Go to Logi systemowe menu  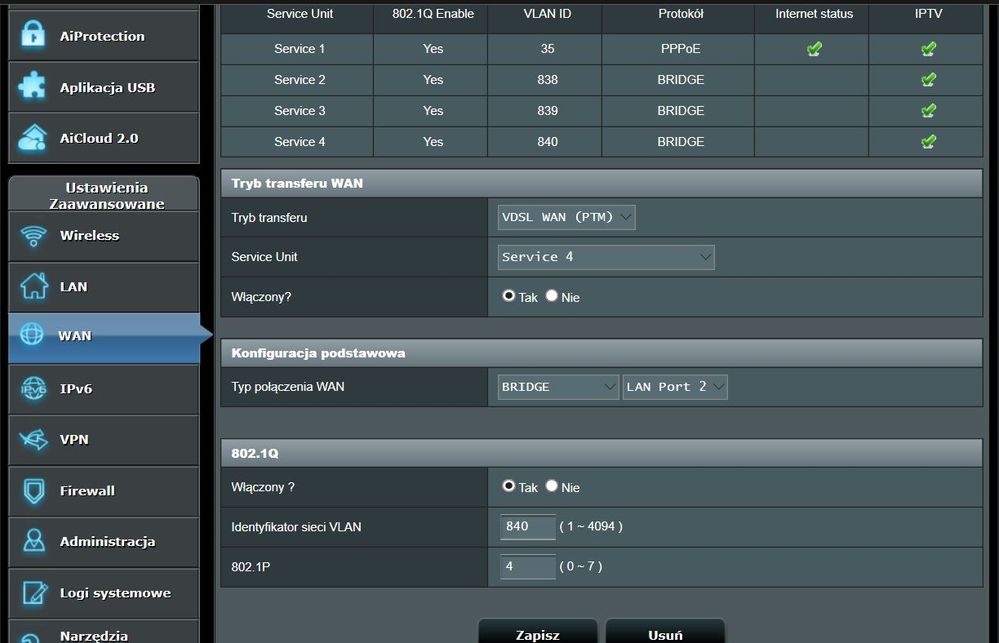coord(114,593)
